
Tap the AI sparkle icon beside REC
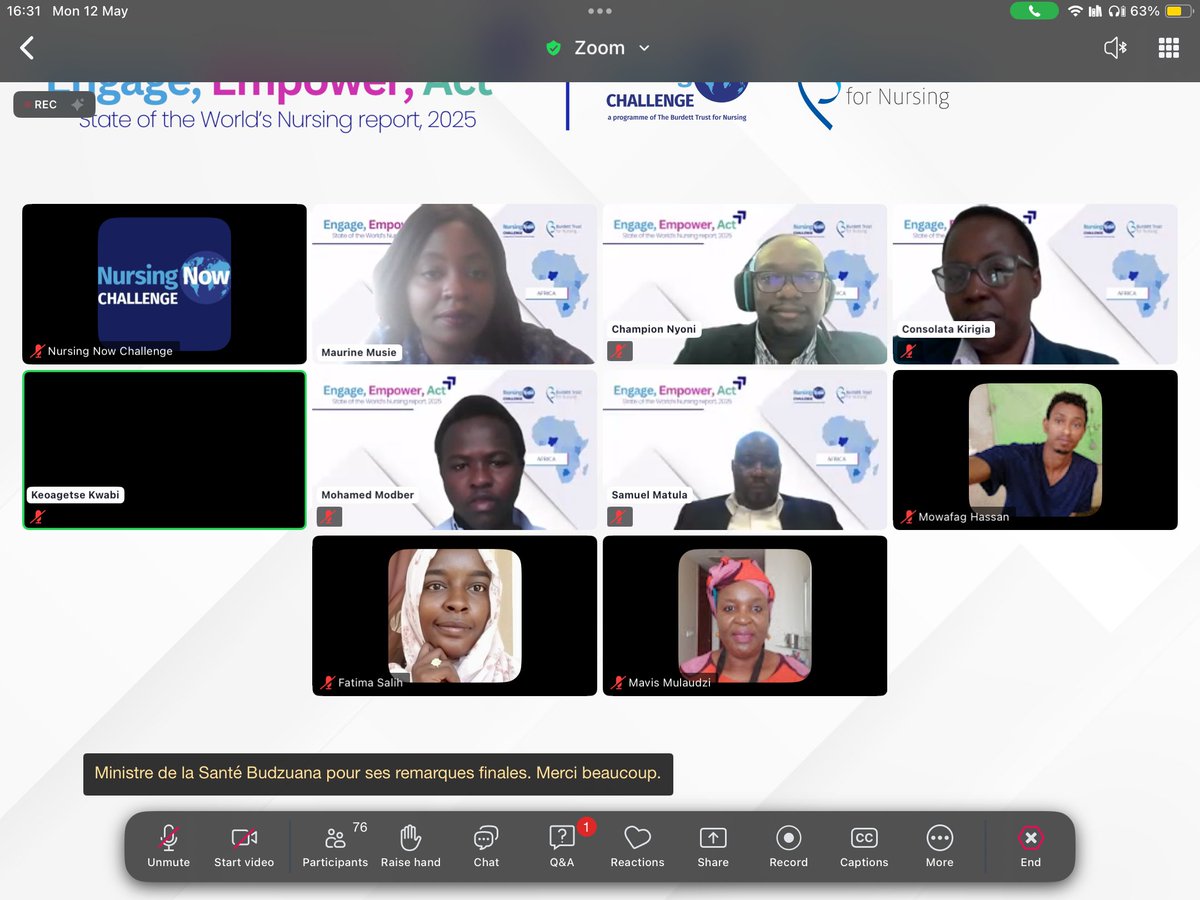[77, 105]
